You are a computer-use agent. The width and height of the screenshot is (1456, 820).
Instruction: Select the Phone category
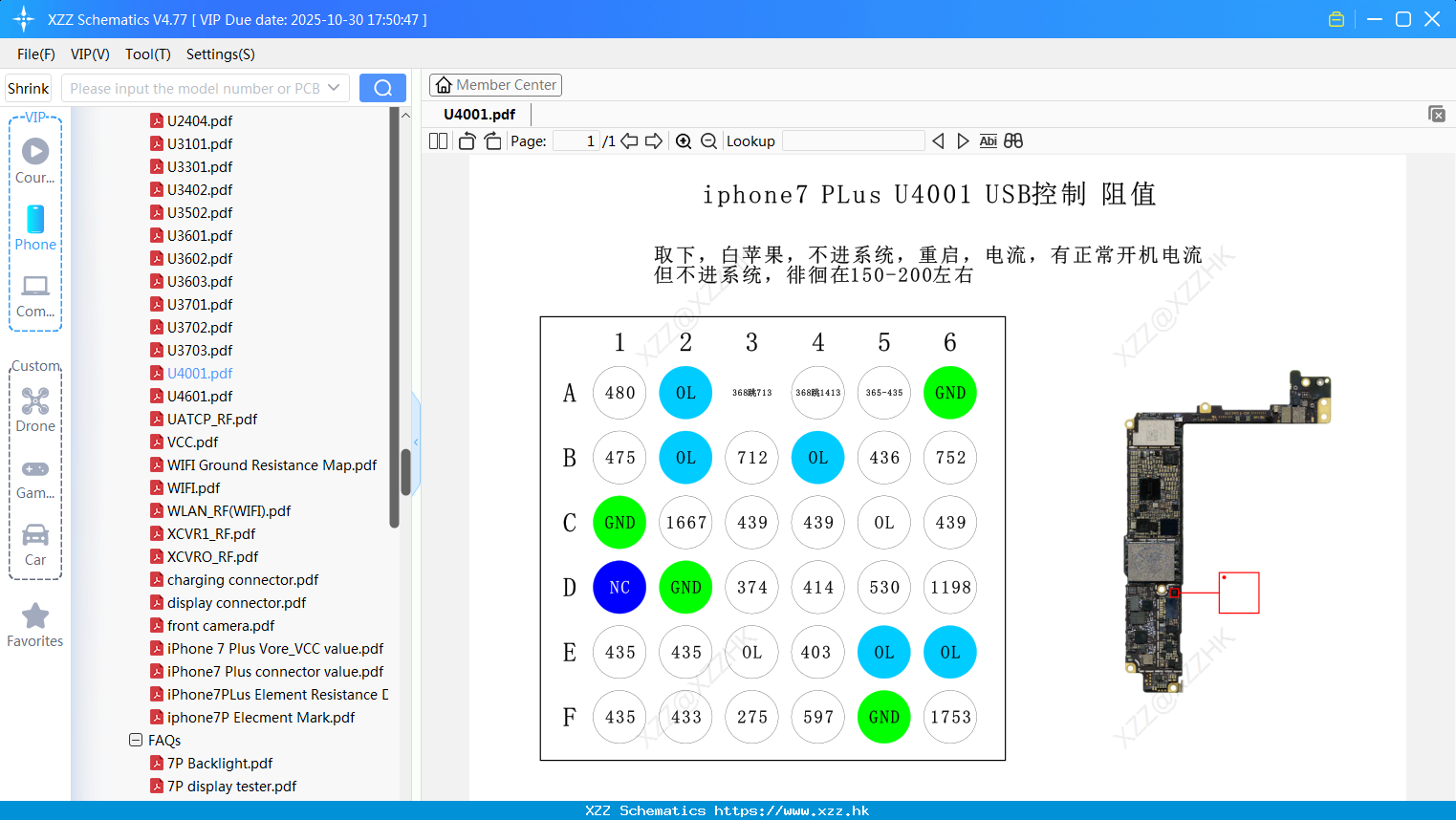[x=35, y=227]
